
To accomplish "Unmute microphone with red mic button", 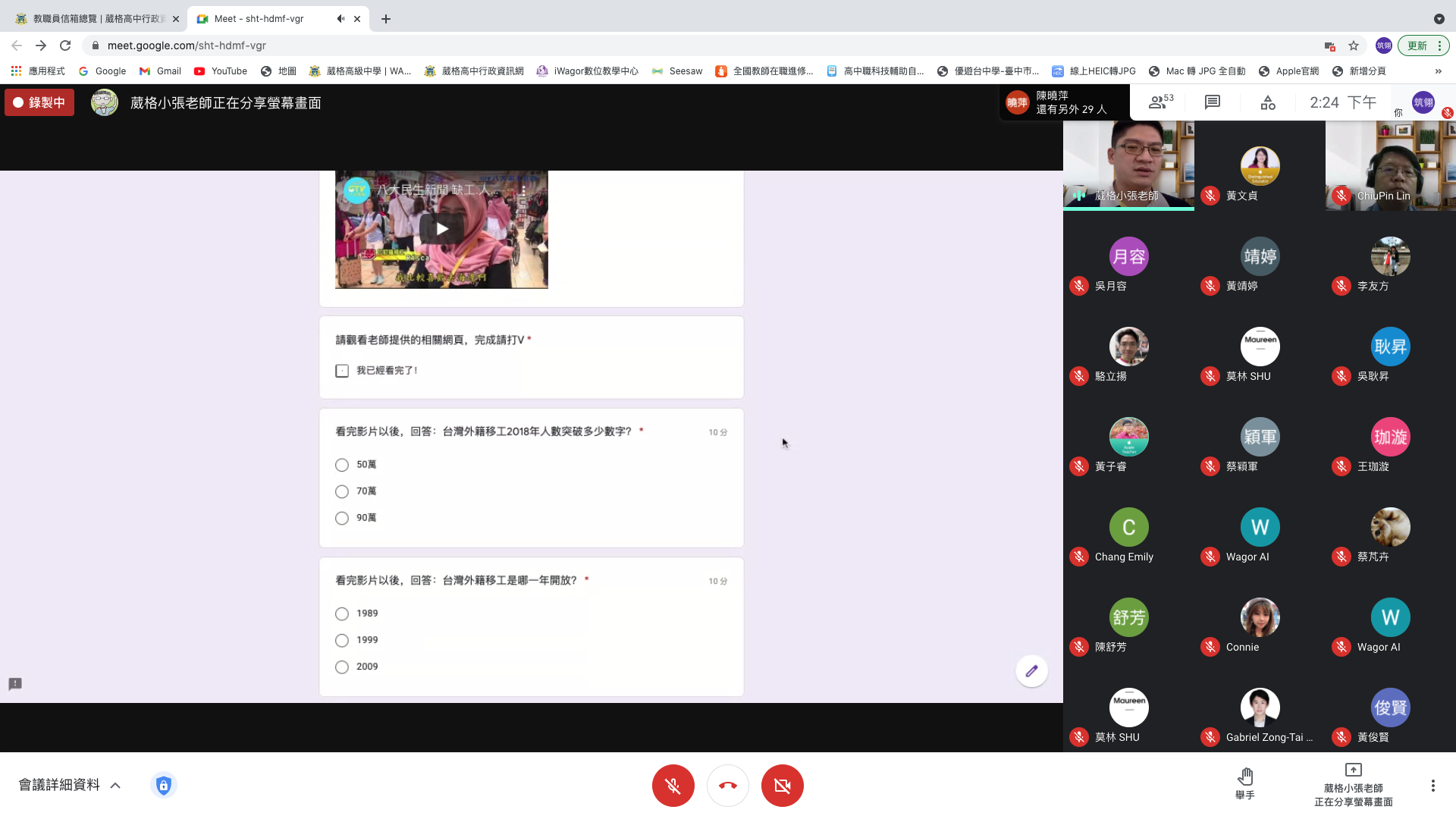I will coord(673,786).
